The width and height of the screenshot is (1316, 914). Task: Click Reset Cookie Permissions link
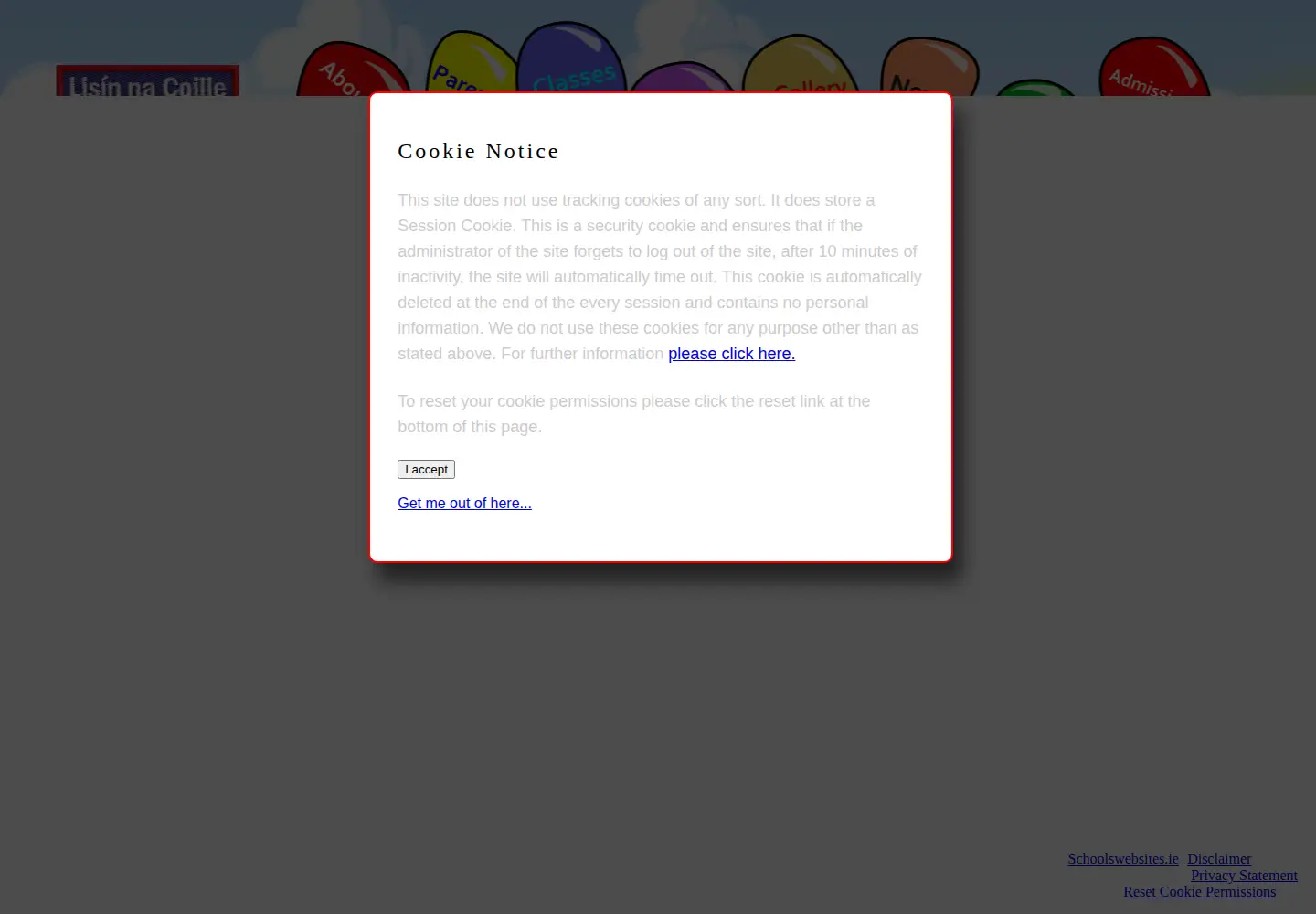tap(1199, 892)
